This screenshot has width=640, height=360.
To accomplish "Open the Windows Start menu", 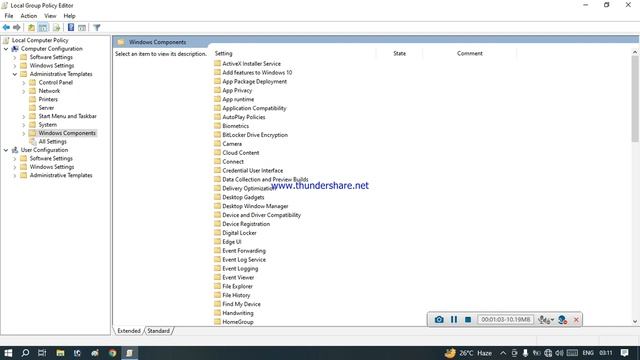I will pyautogui.click(x=8, y=353).
